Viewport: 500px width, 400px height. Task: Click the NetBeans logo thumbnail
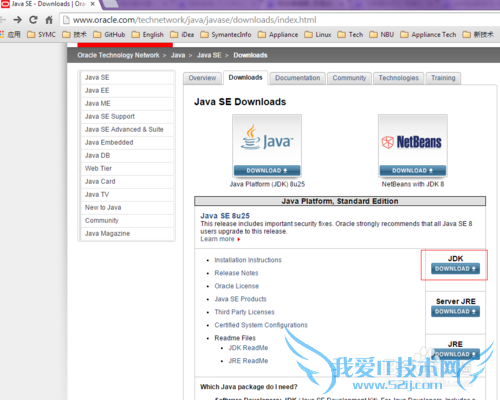[x=413, y=141]
